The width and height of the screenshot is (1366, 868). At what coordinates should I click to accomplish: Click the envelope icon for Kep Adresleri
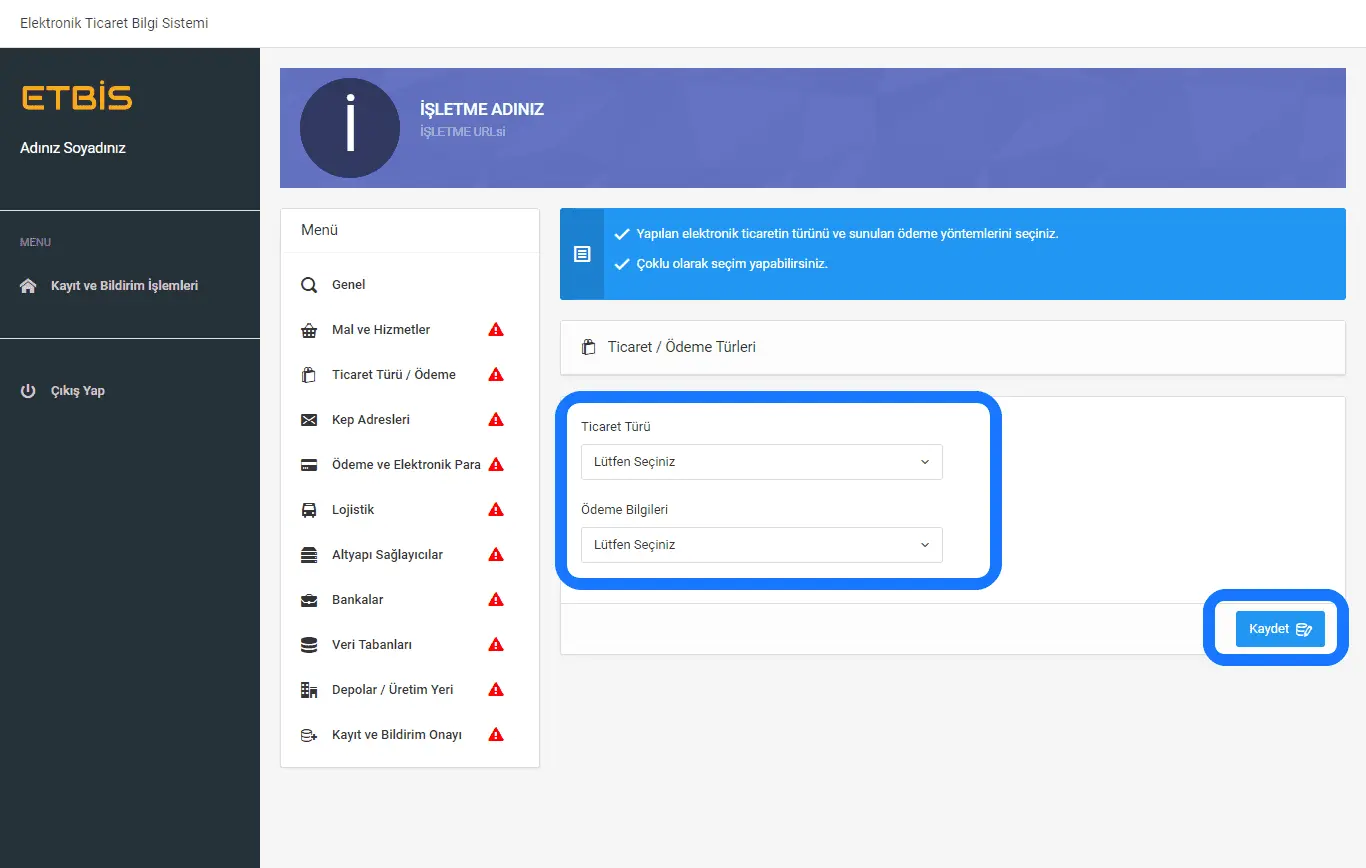pos(309,420)
